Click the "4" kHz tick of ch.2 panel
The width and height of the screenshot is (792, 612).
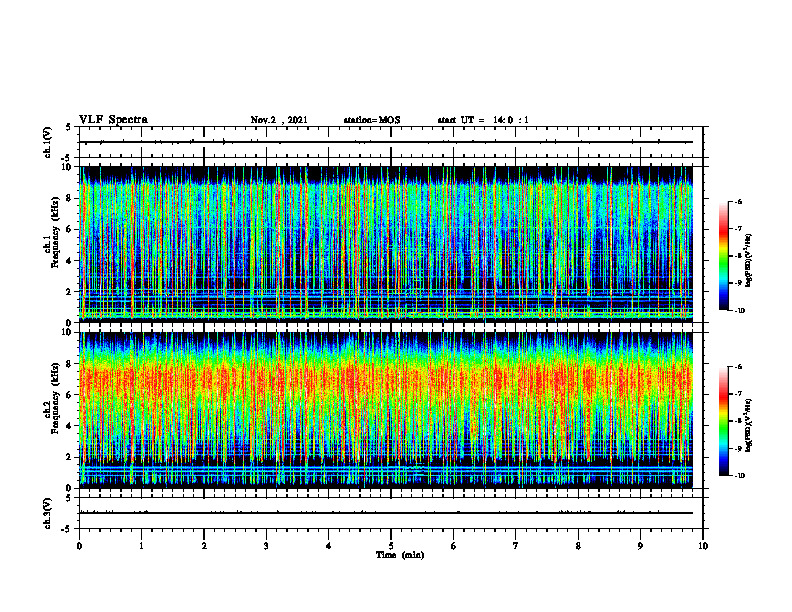[70, 426]
